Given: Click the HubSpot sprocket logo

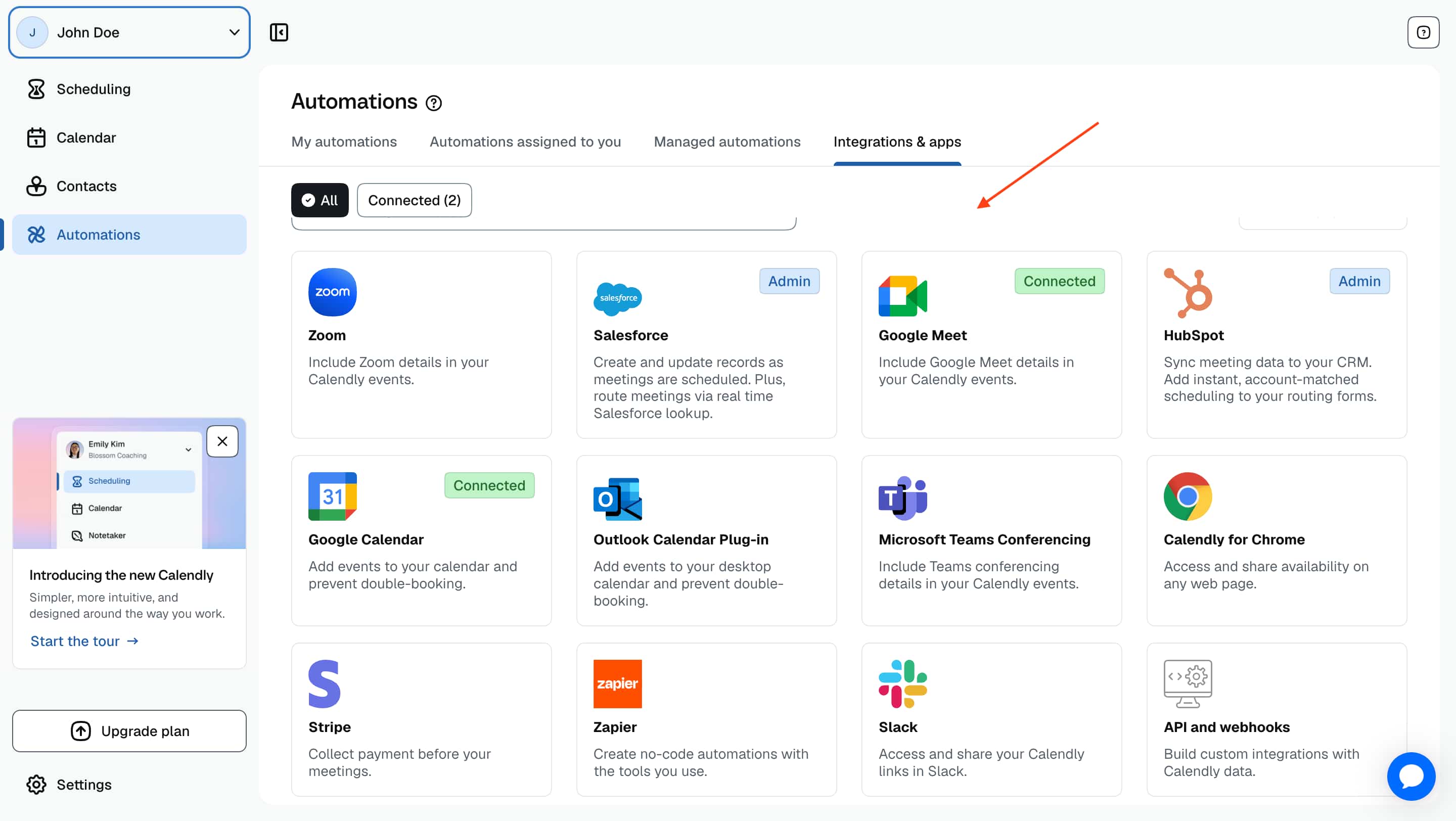Looking at the screenshot, I should tap(1188, 293).
